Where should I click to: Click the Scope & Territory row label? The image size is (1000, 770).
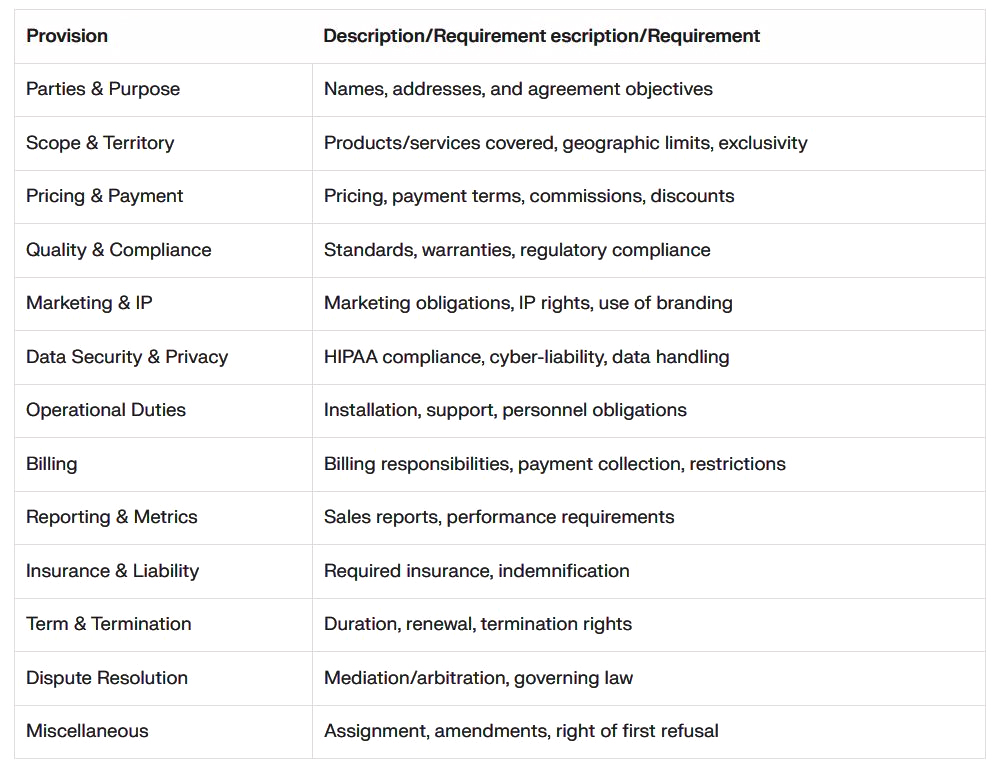100,143
